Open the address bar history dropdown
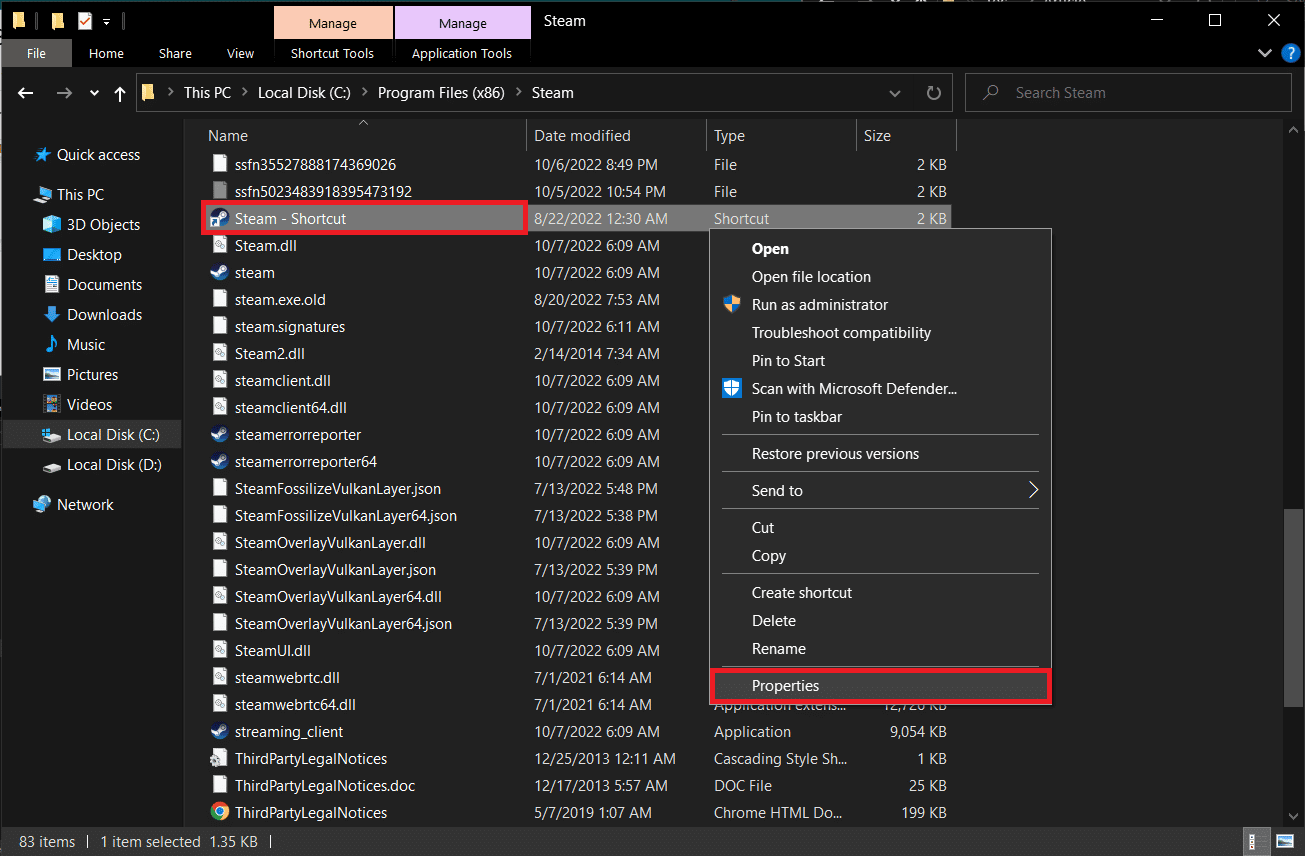The image size is (1305, 856). [x=895, y=92]
